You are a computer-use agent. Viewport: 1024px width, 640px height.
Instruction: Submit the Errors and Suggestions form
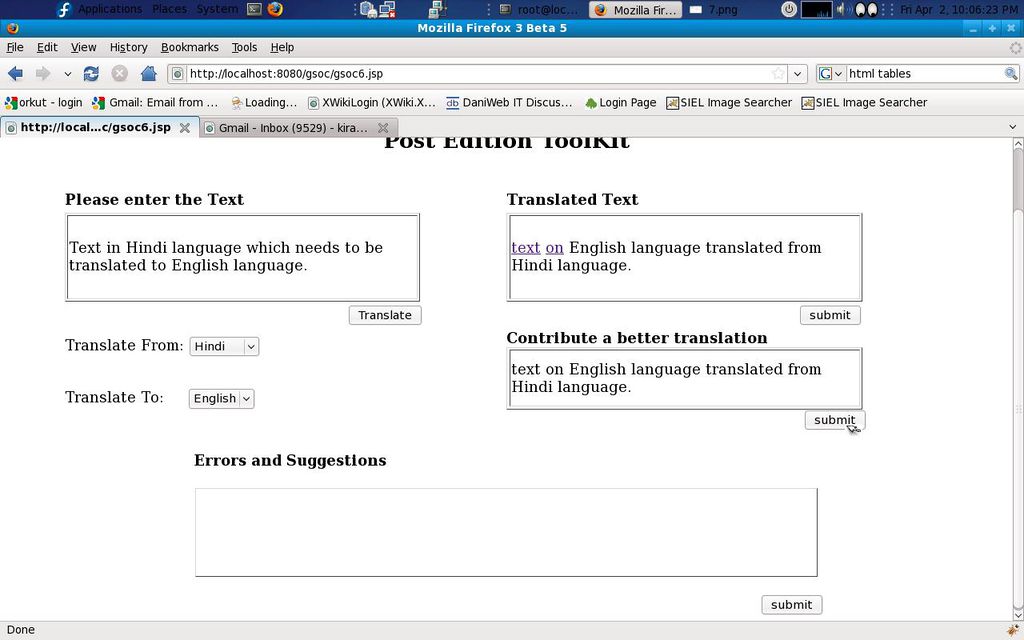coord(791,604)
